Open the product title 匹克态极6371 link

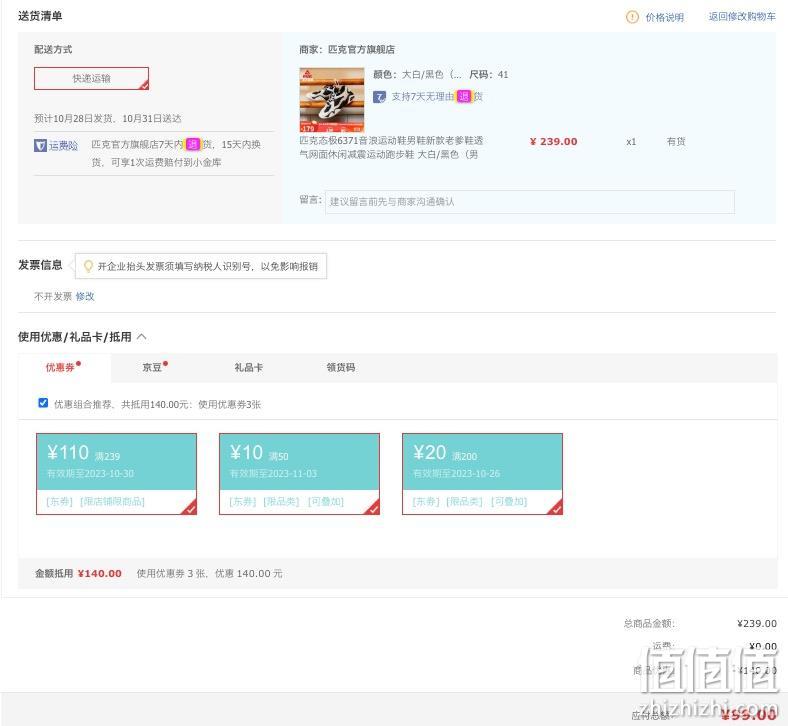pyautogui.click(x=391, y=148)
